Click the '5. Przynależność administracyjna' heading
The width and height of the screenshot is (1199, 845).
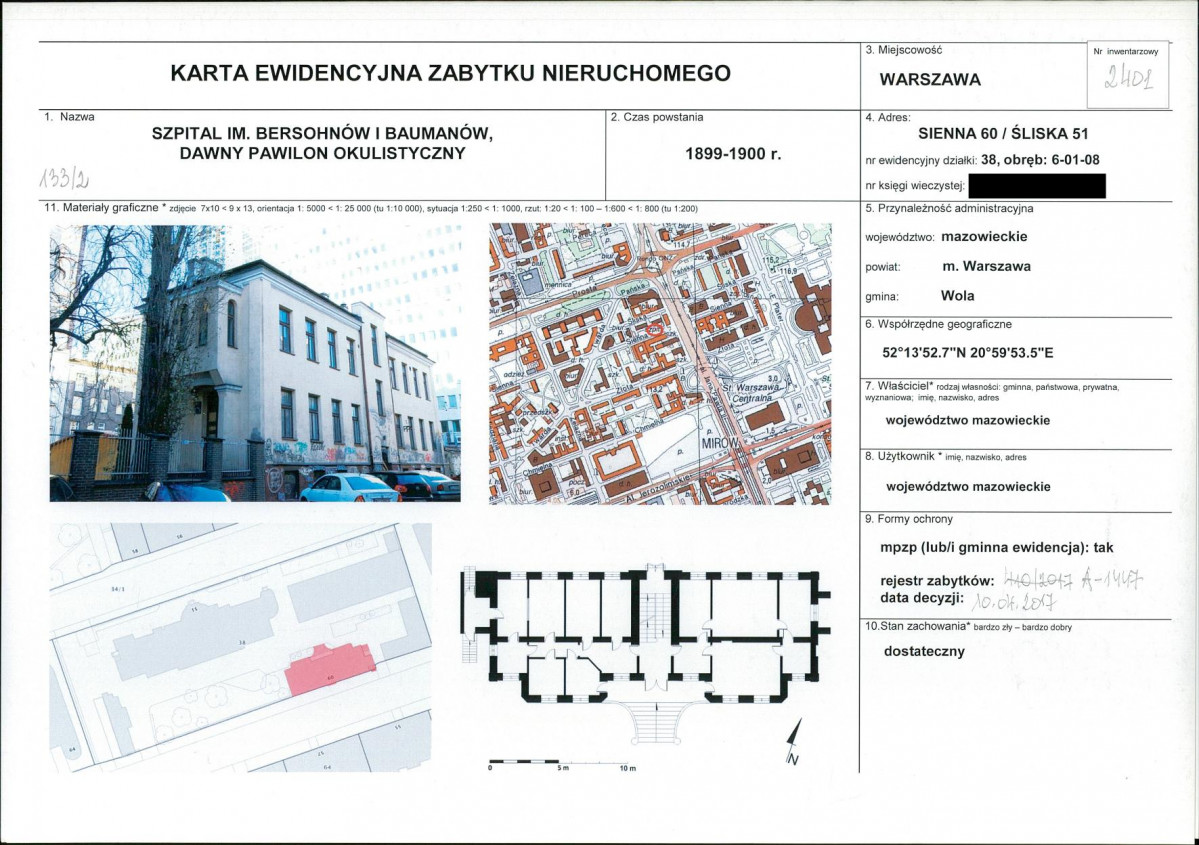(949, 208)
